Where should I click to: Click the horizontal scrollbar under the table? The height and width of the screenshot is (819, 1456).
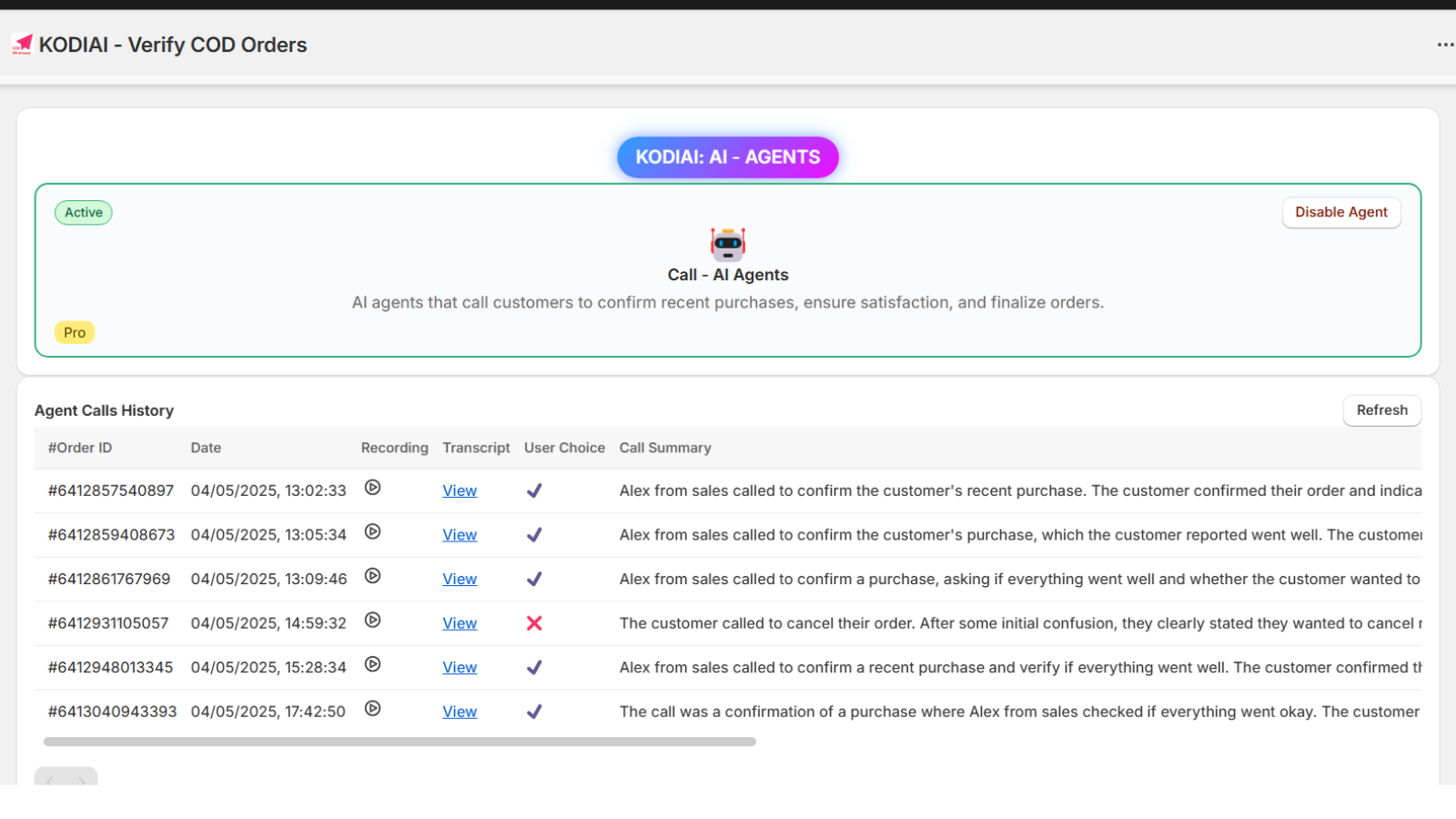(399, 742)
